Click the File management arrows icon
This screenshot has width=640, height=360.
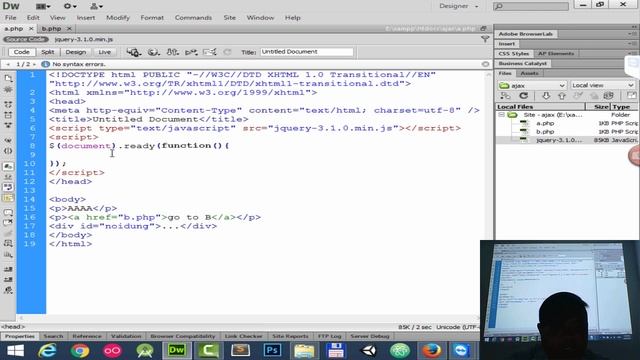tap(172, 52)
